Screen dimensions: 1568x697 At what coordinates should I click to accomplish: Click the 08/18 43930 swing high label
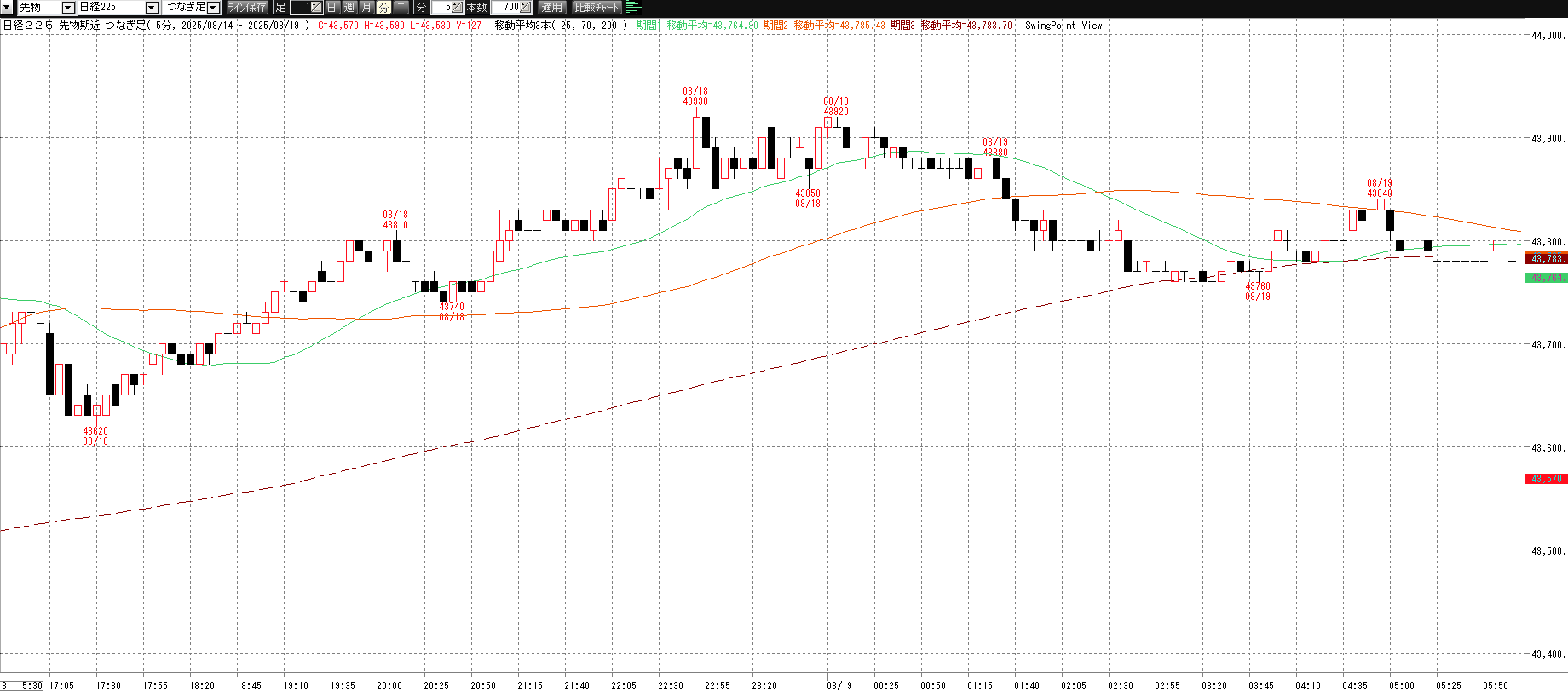click(695, 96)
